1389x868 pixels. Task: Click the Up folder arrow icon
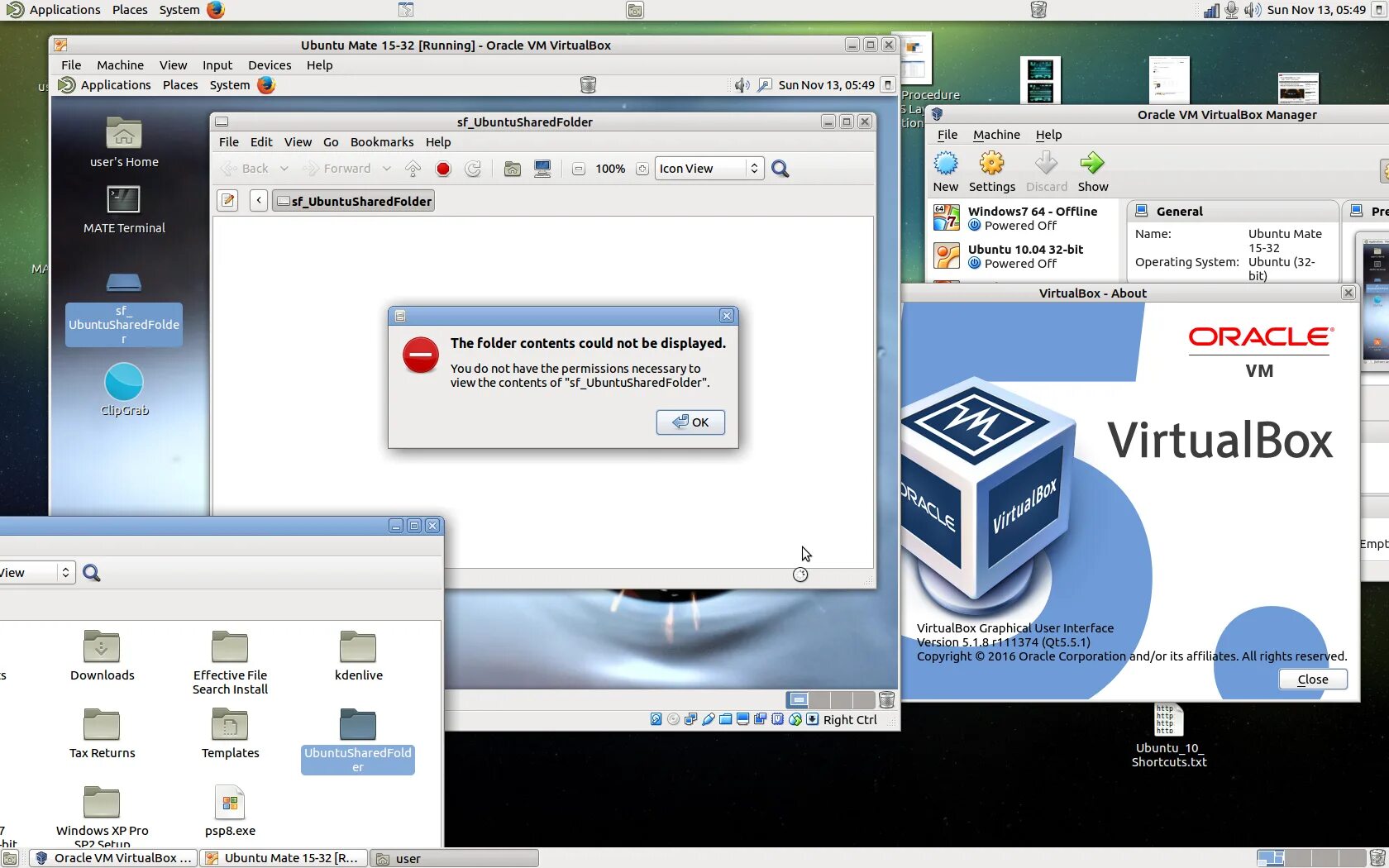tap(413, 169)
